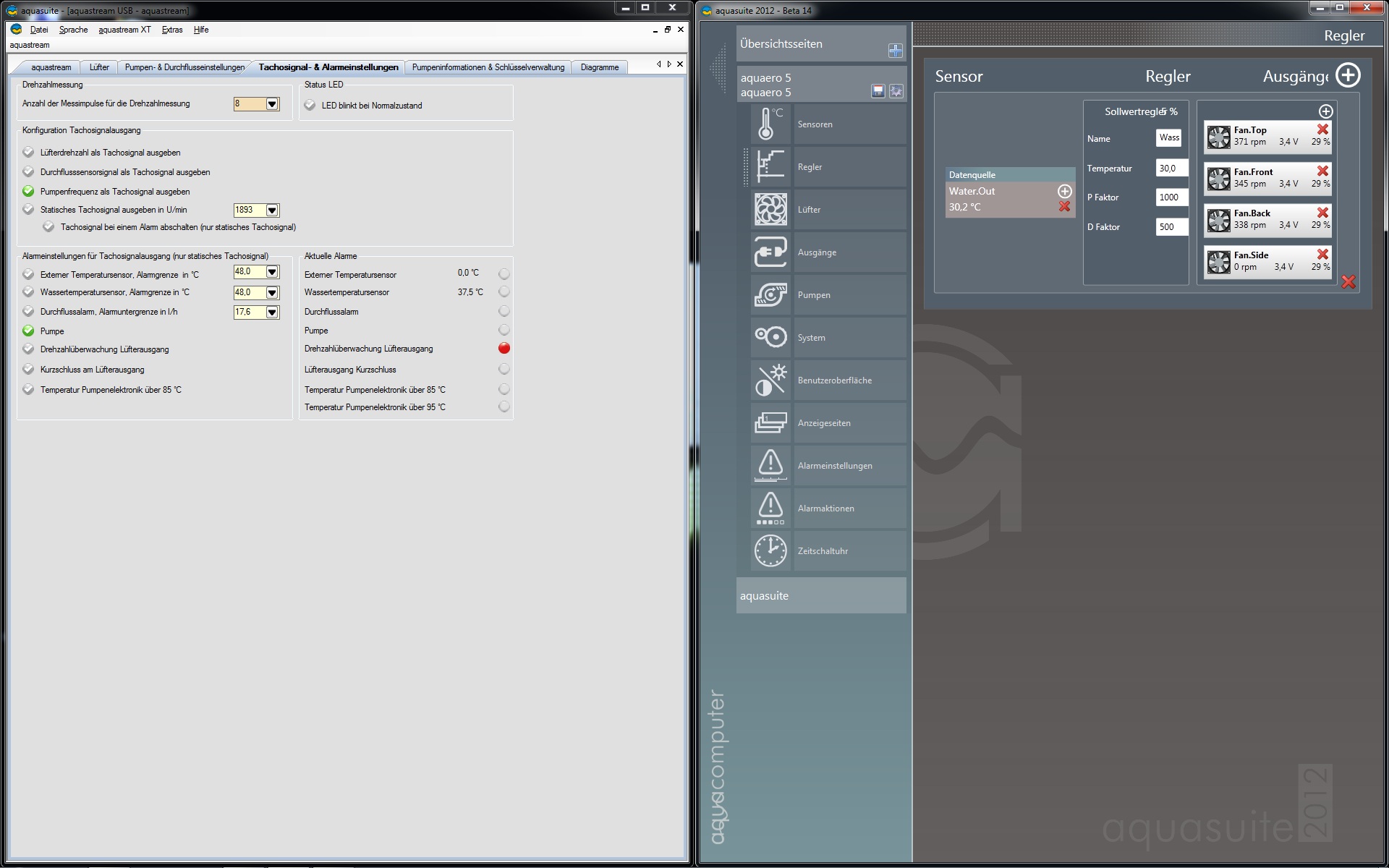Viewport: 1389px width, 868px height.
Task: Click the Pumpen pump icon
Action: tap(770, 295)
